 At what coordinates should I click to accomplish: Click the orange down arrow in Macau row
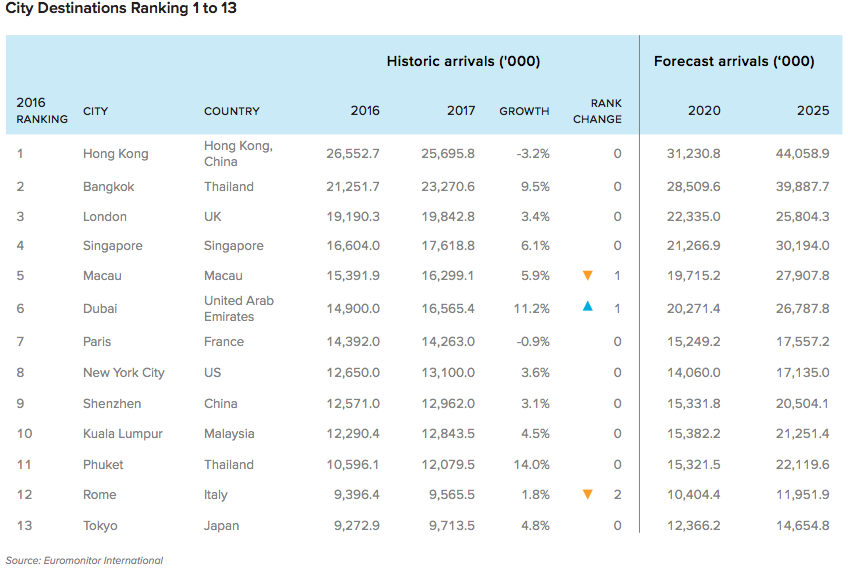[588, 276]
